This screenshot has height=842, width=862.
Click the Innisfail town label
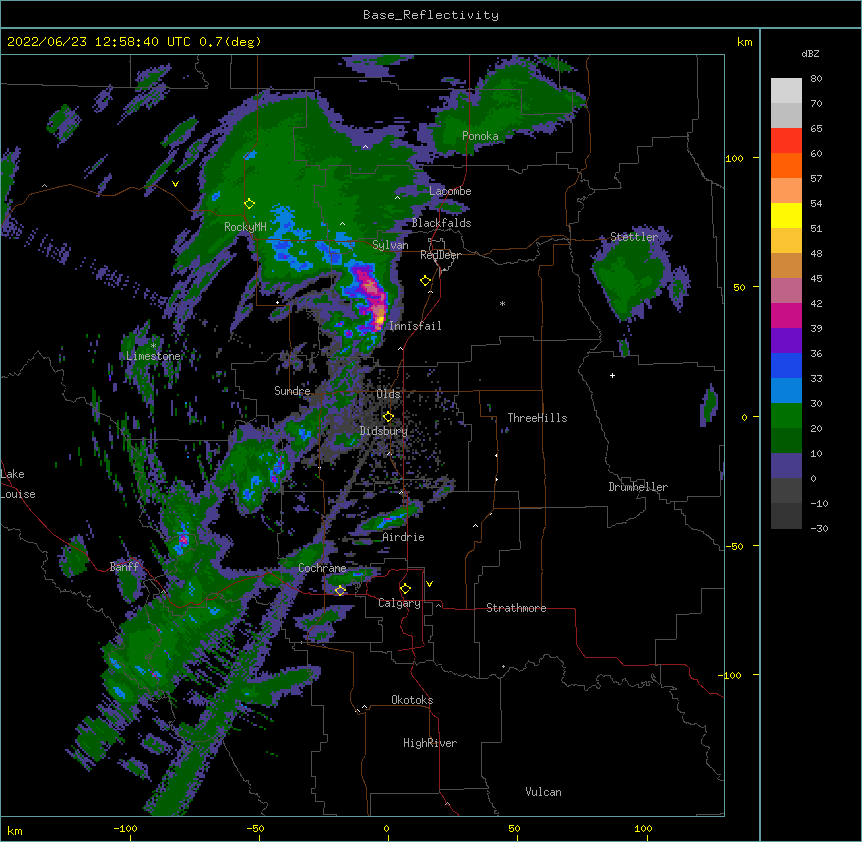click(x=415, y=326)
